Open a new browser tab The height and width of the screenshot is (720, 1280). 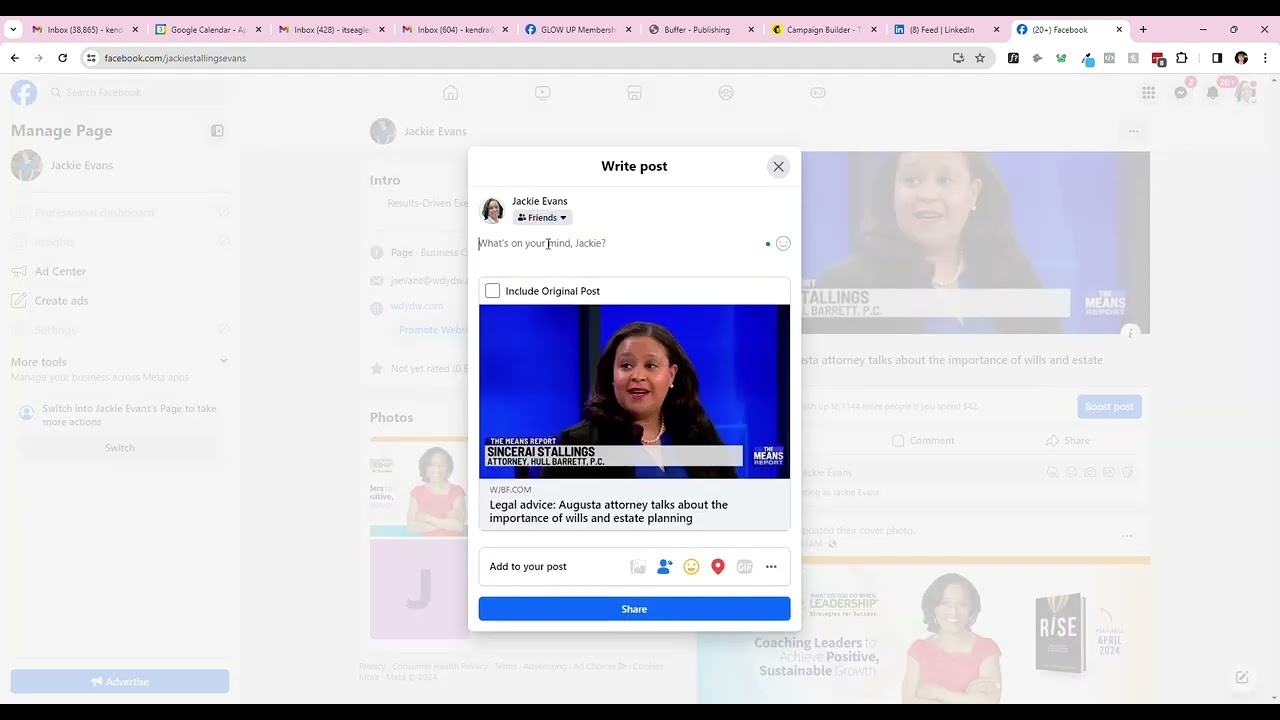[x=1143, y=30]
